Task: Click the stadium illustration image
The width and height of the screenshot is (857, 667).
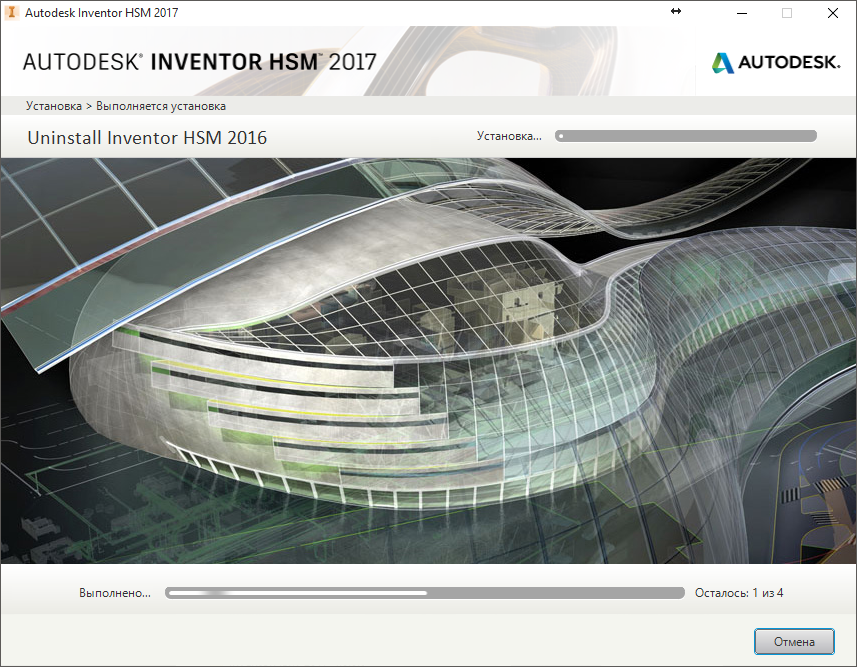Action: (428, 361)
